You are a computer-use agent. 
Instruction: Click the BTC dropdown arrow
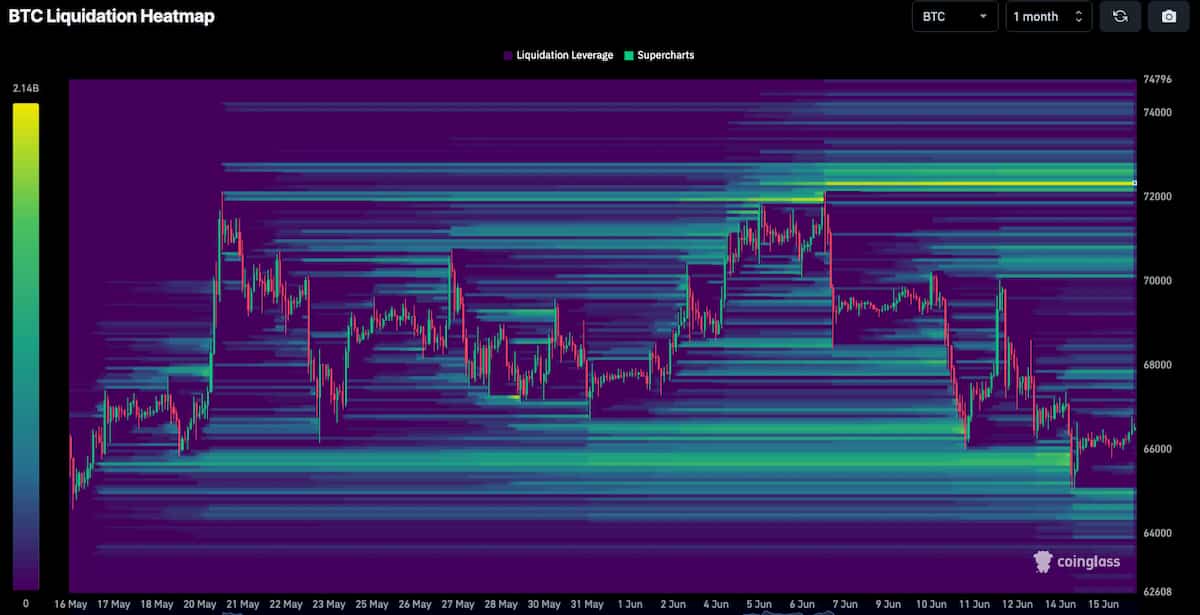point(983,17)
